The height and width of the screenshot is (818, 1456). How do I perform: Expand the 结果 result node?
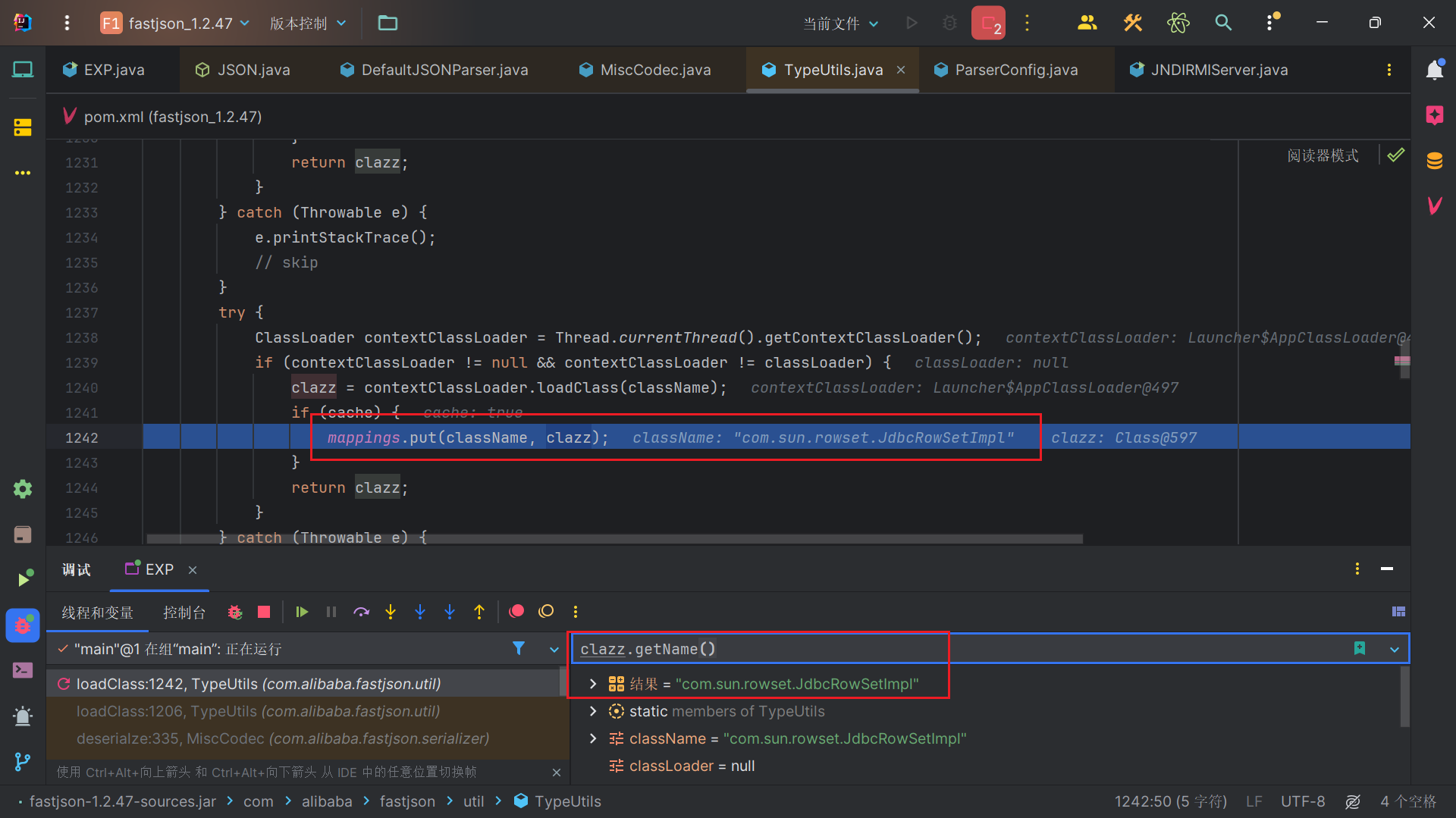coord(593,684)
